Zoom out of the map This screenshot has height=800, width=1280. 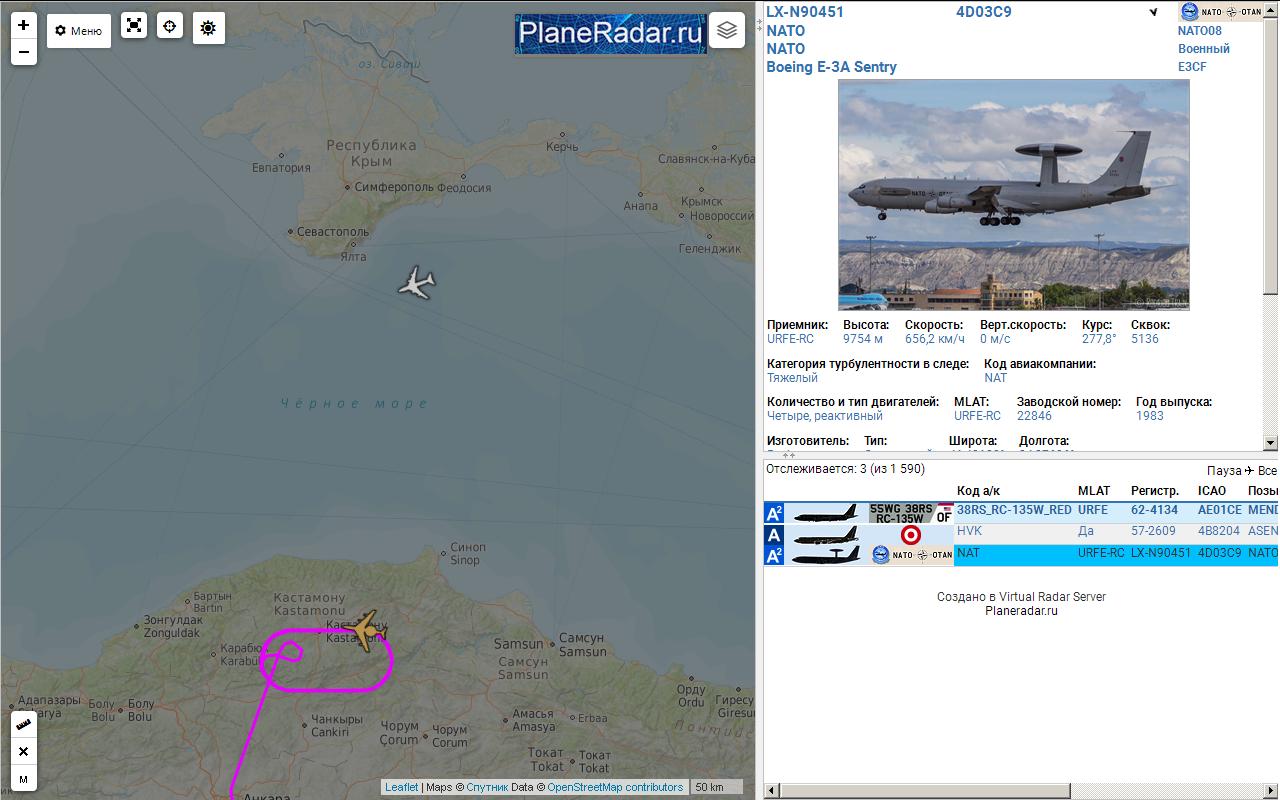24,52
